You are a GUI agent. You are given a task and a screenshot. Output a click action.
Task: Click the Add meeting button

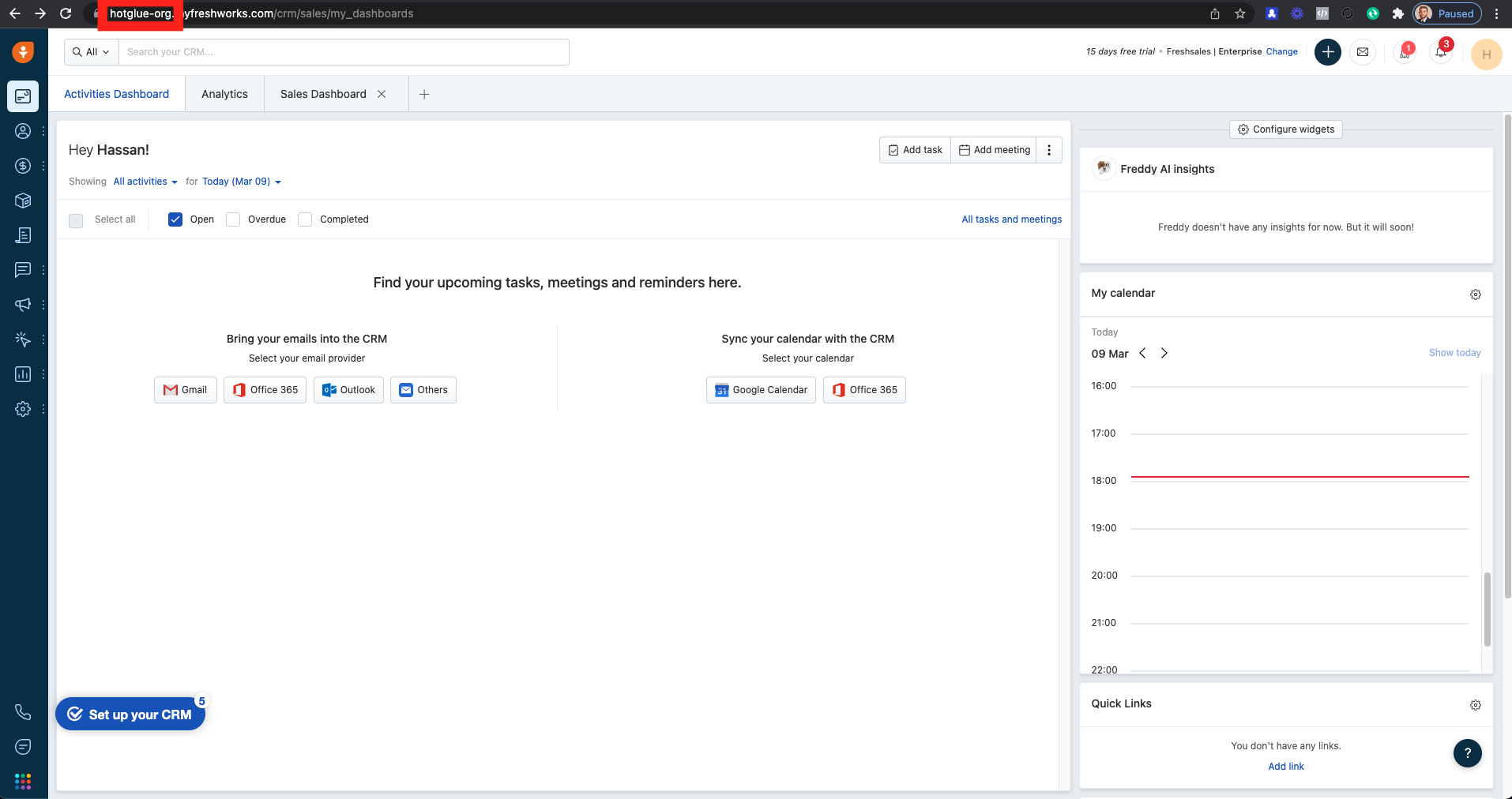[995, 150]
